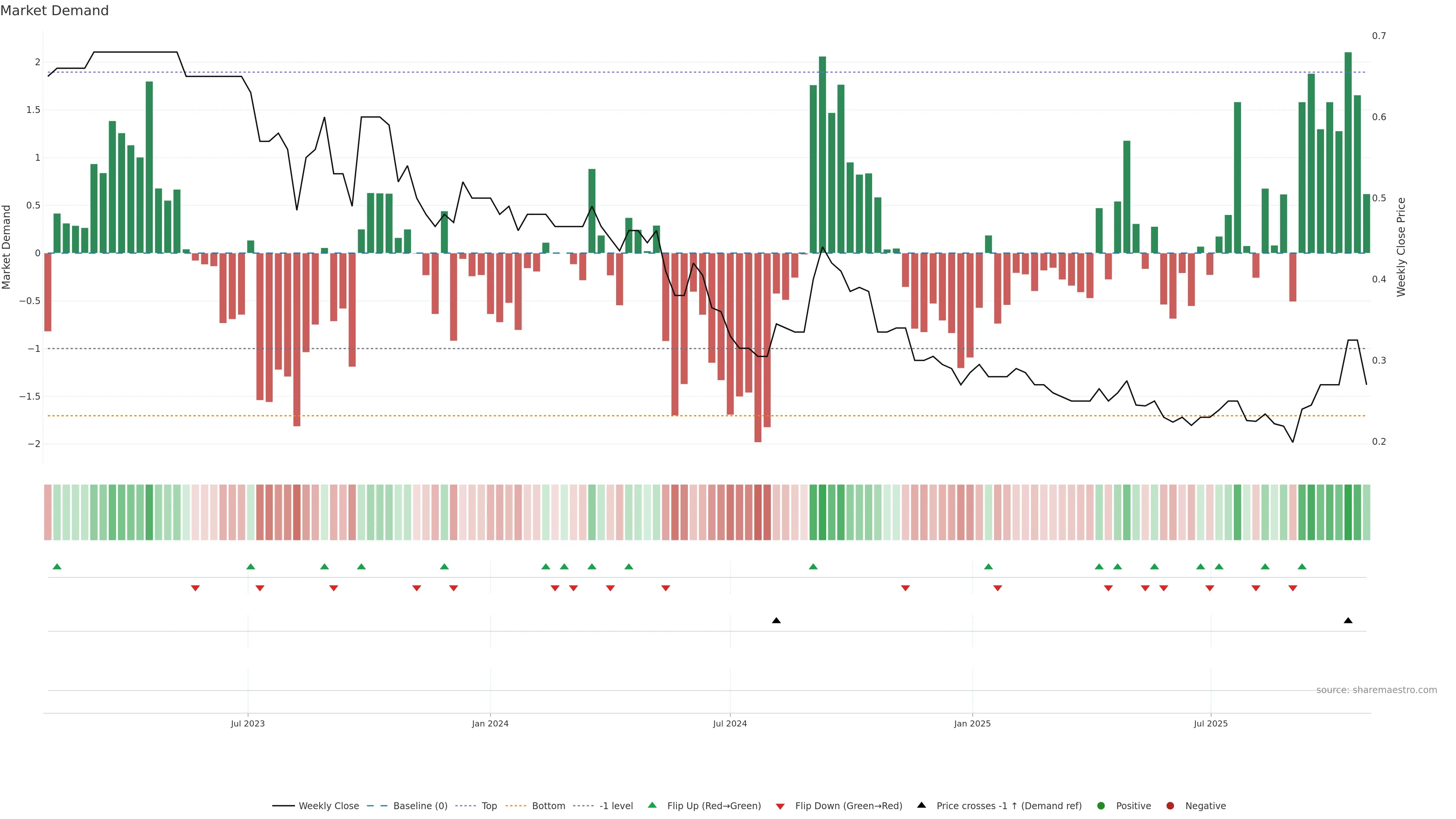Click the black price-cross marker near Aug 2024
The width and height of the screenshot is (1456, 819).
click(776, 621)
